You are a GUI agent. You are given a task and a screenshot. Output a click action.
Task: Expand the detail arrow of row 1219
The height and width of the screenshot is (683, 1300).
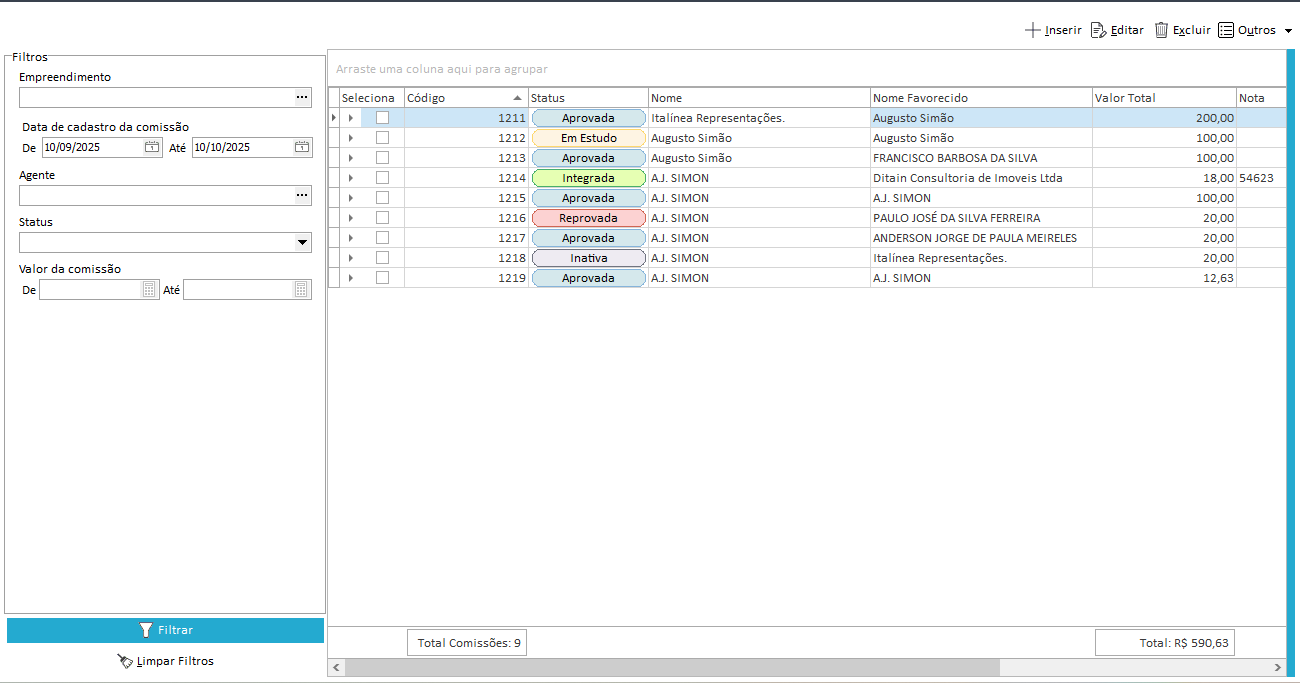pos(350,278)
